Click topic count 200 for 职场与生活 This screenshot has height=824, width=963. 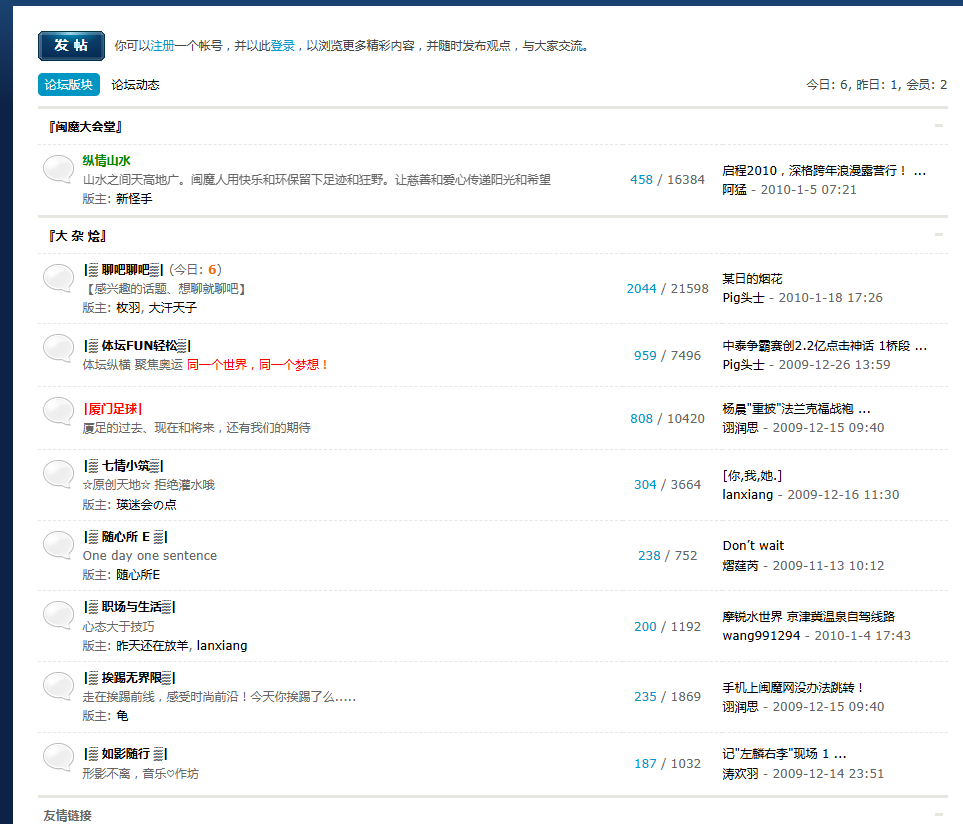[x=645, y=626]
